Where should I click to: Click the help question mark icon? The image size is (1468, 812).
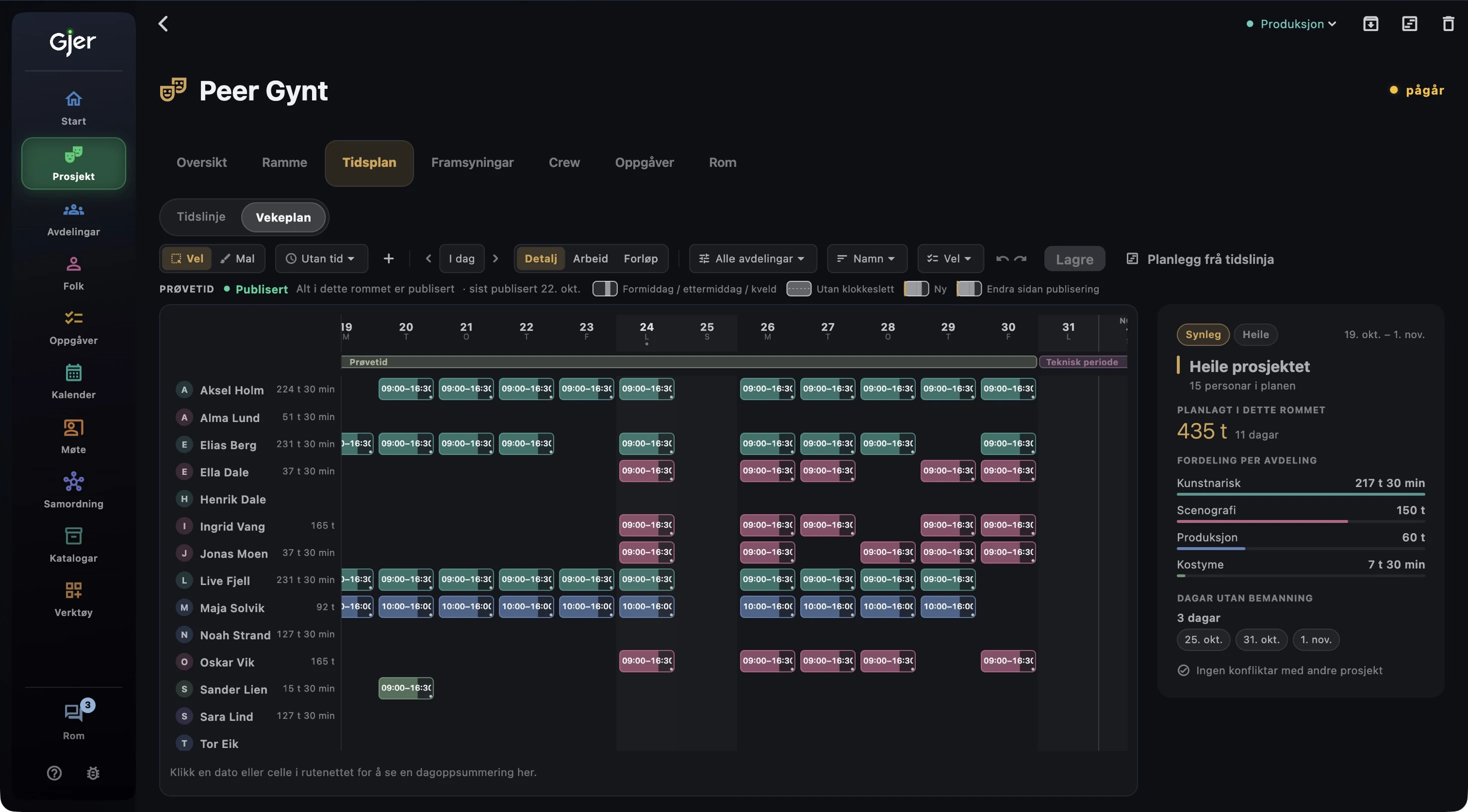pyautogui.click(x=54, y=772)
